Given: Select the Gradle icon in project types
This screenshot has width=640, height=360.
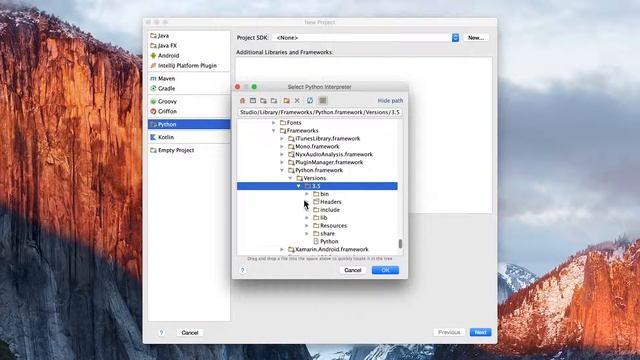Looking at the screenshot, I should tap(153, 88).
